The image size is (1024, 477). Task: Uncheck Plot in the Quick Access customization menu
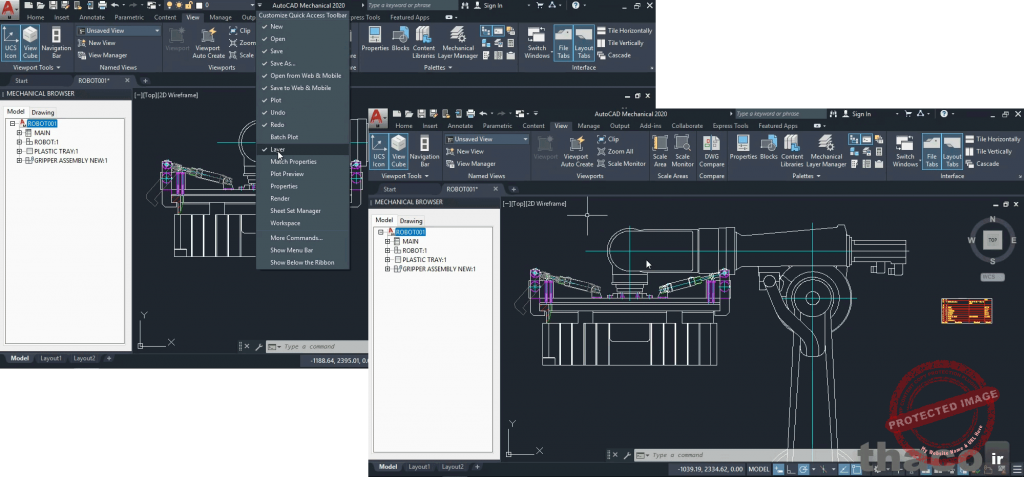pos(276,100)
